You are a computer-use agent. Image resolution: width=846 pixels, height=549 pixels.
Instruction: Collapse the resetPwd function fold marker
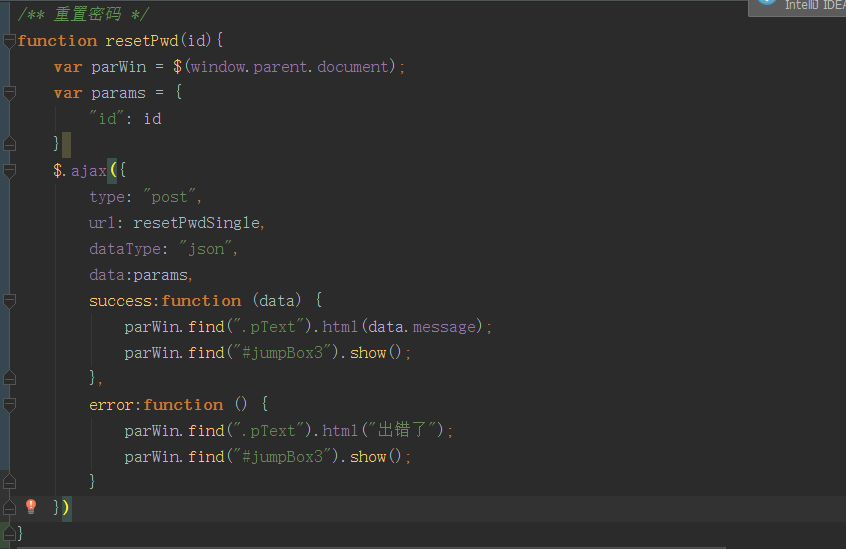pyautogui.click(x=9, y=41)
